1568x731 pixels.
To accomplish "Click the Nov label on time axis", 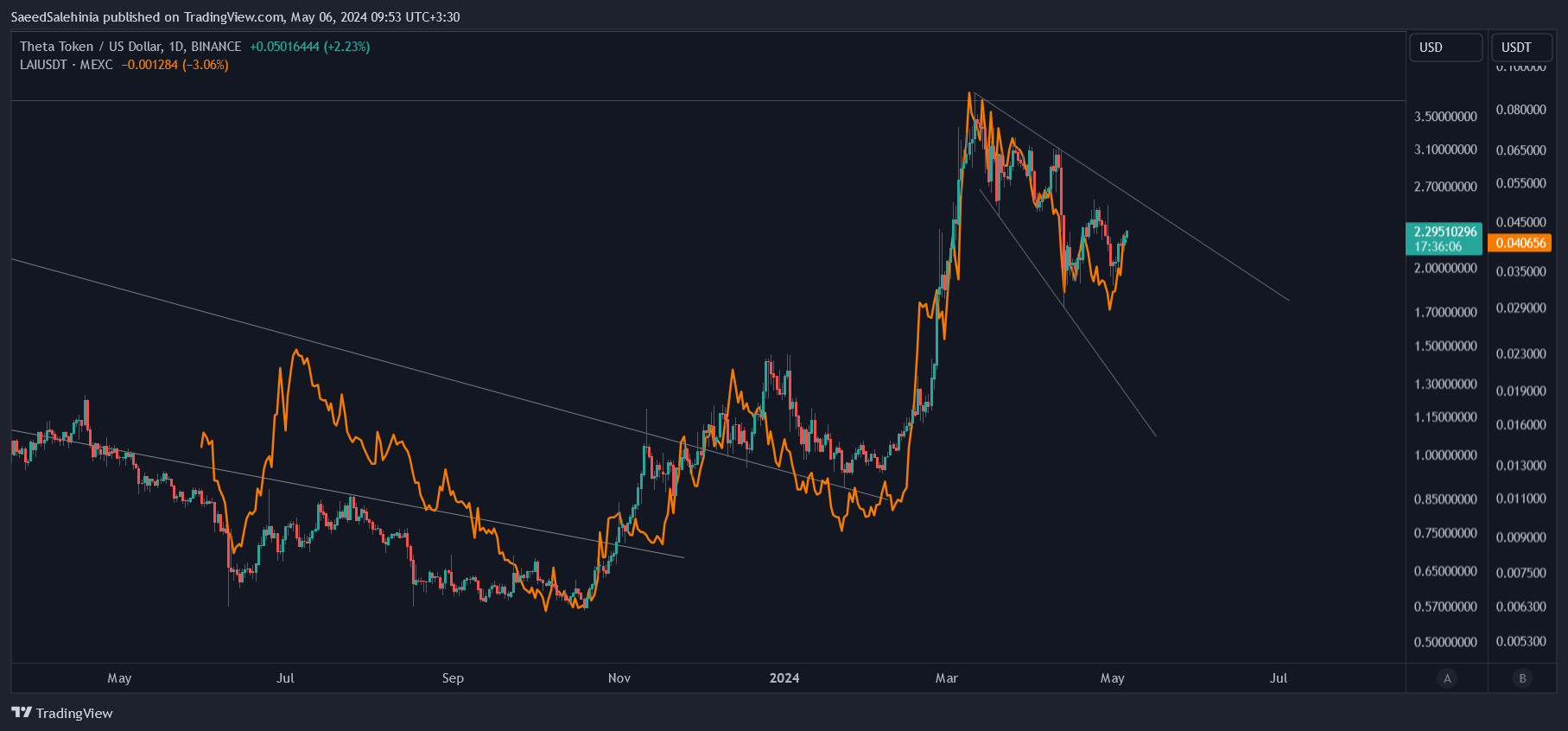I will click(x=619, y=678).
